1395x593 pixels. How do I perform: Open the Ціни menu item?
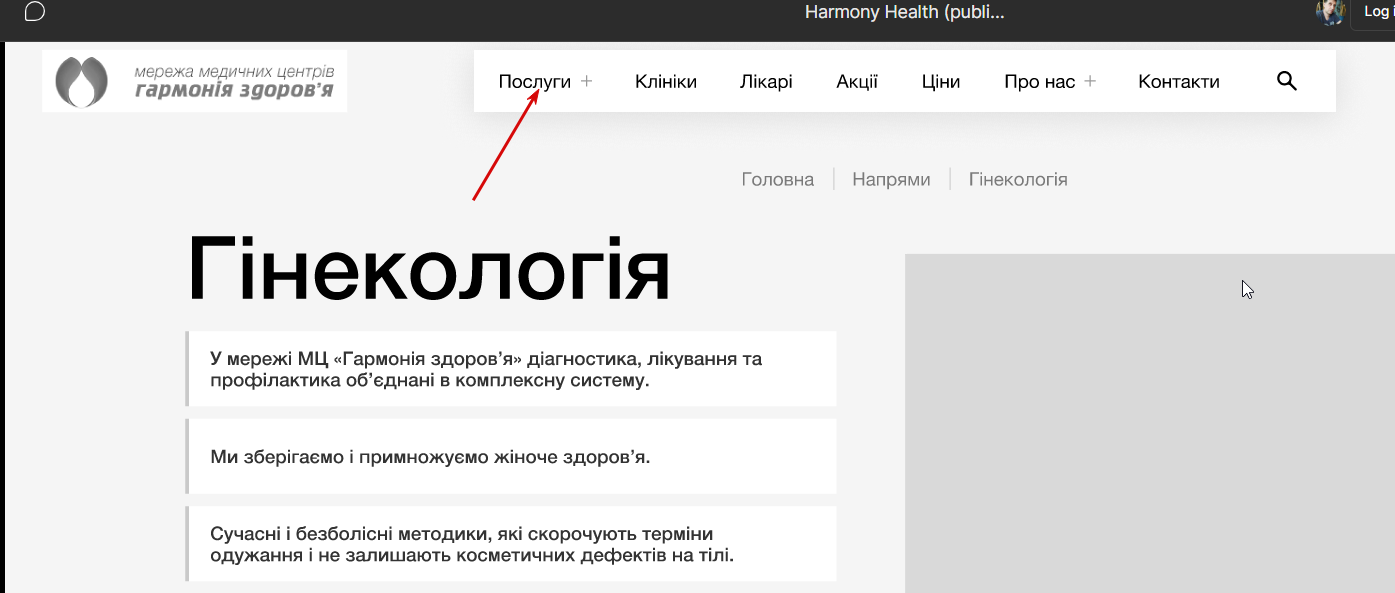[941, 82]
